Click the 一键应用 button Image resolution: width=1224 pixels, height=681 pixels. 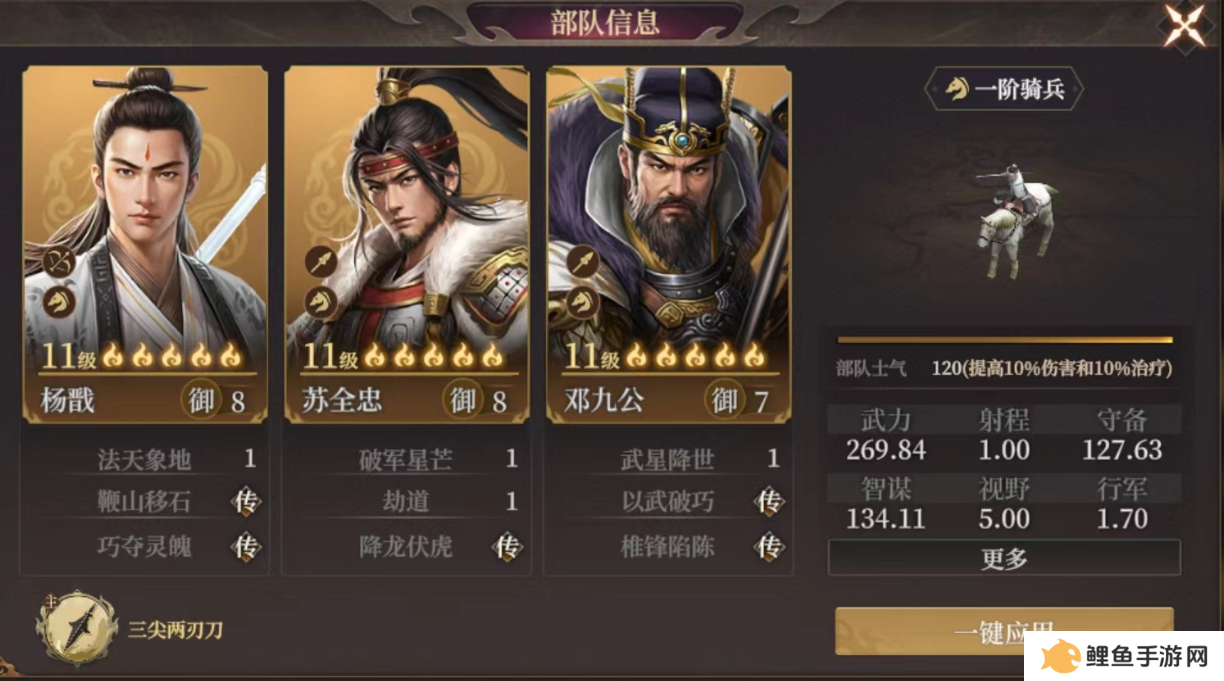pyautogui.click(x=1004, y=631)
